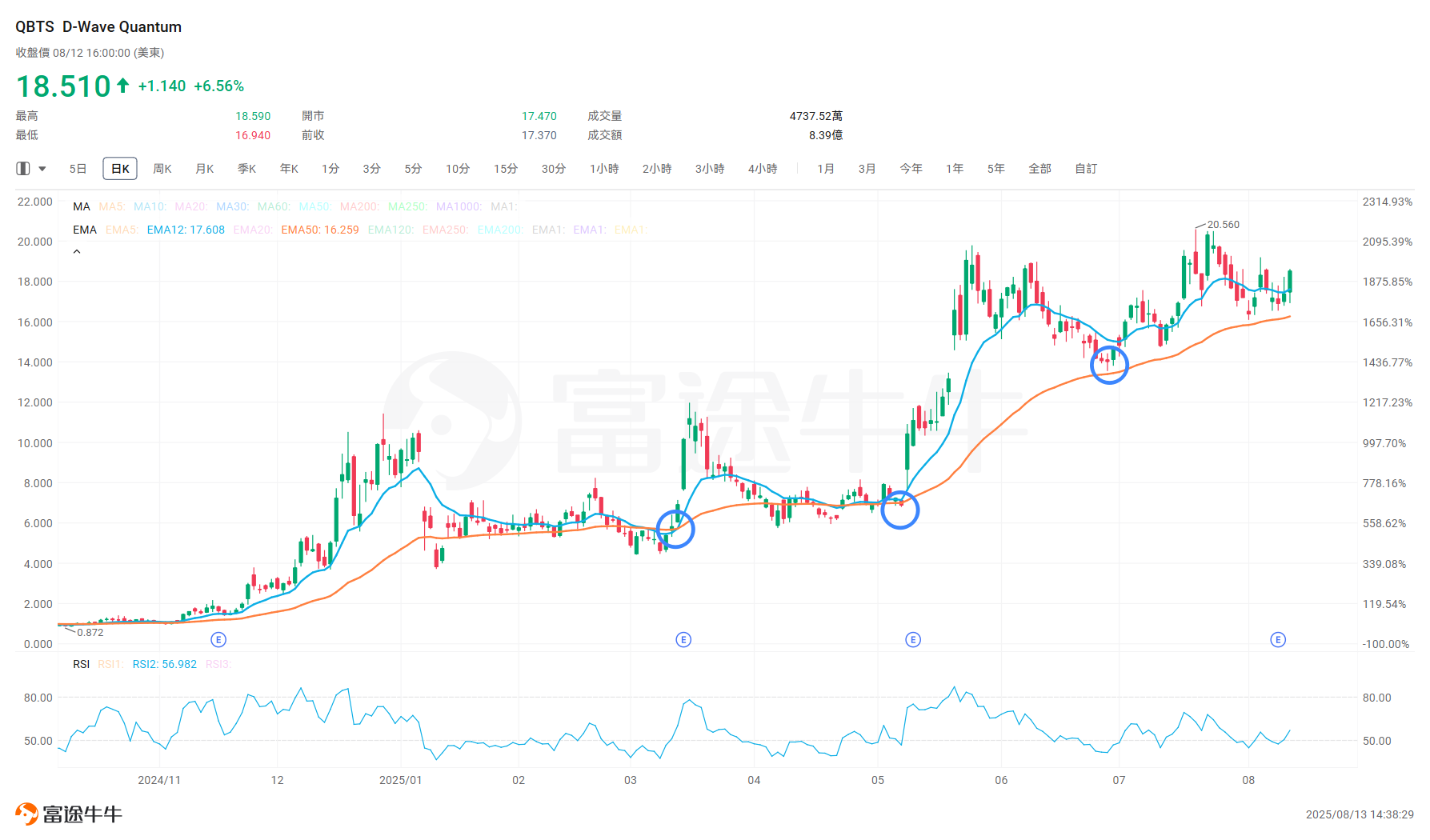Select the 5日 five-day view
The image size is (1430, 840).
click(x=78, y=168)
